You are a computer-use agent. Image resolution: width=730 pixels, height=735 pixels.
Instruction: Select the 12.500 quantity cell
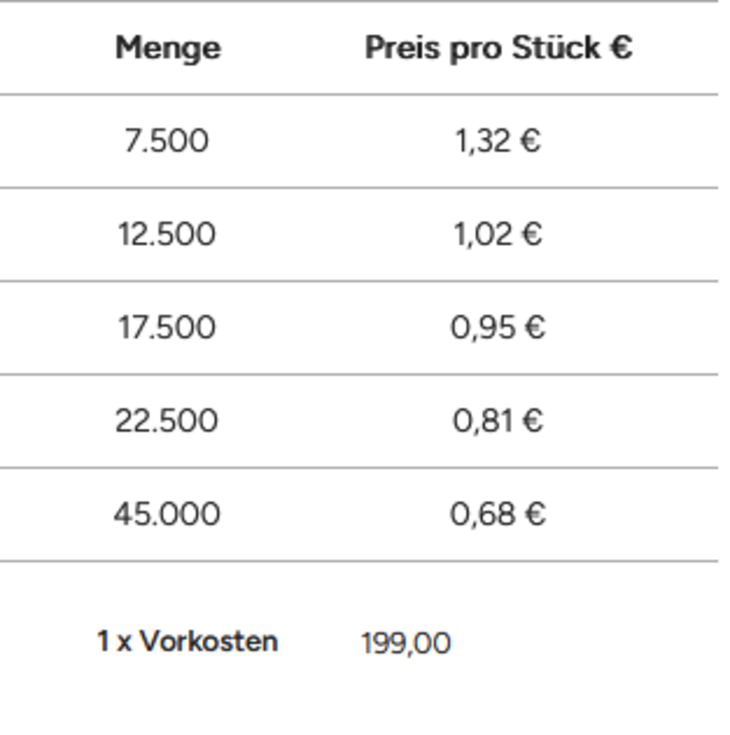pos(166,234)
